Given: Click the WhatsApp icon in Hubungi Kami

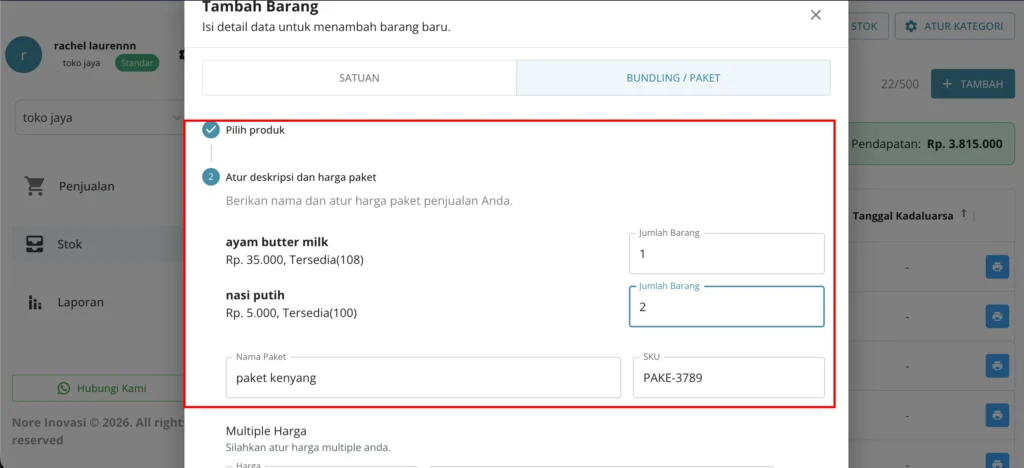Looking at the screenshot, I should (x=63, y=388).
